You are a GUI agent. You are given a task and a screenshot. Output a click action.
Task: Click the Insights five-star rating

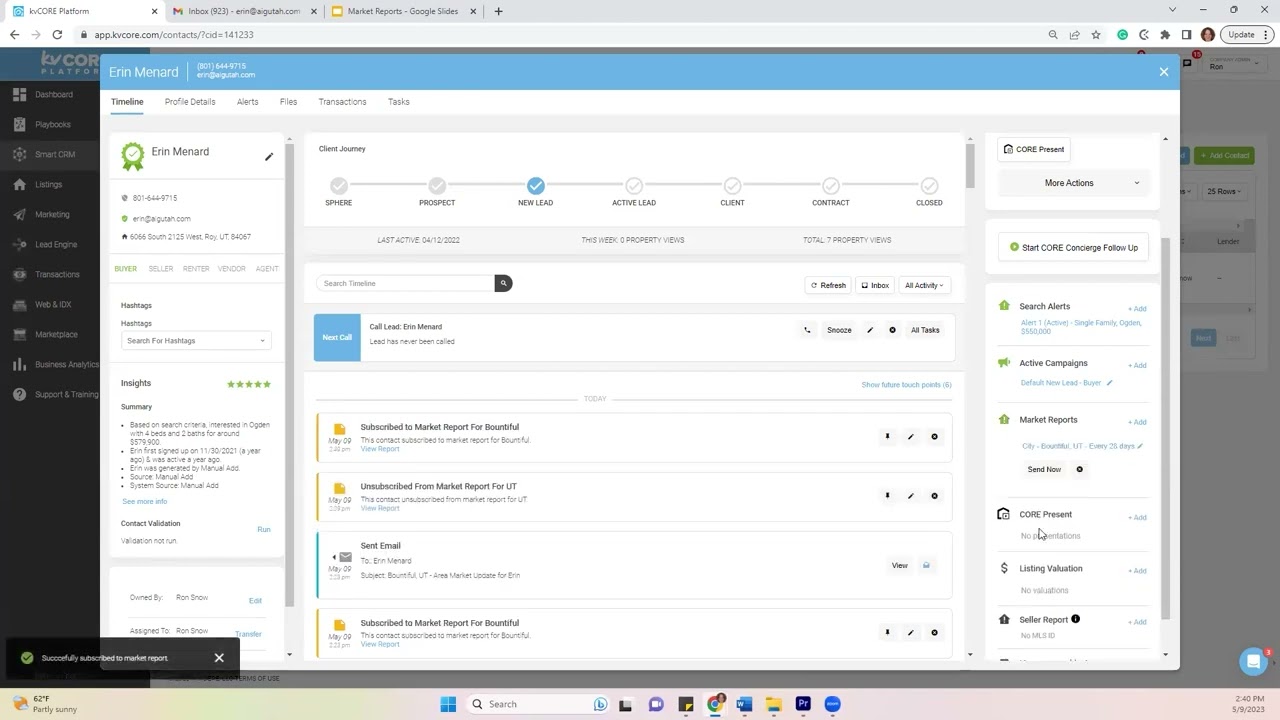(x=249, y=384)
